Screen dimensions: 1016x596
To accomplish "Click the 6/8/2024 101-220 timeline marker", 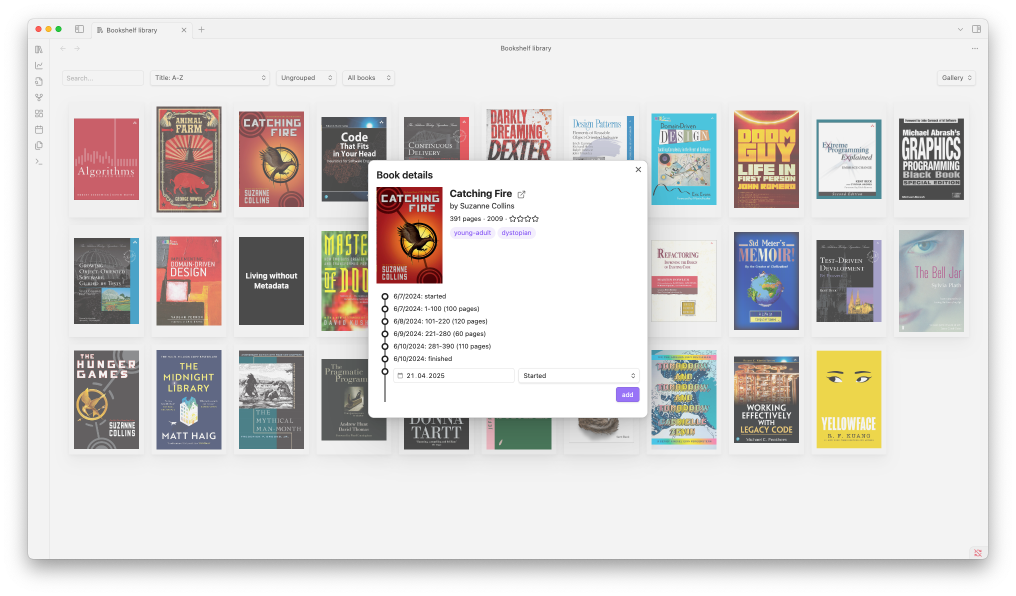I will tap(385, 321).
